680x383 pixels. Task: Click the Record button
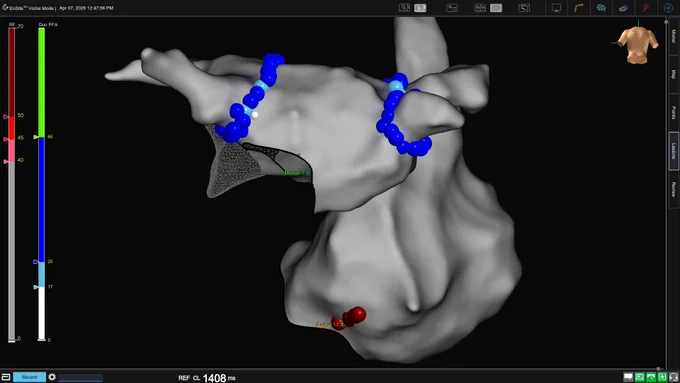pyautogui.click(x=29, y=377)
